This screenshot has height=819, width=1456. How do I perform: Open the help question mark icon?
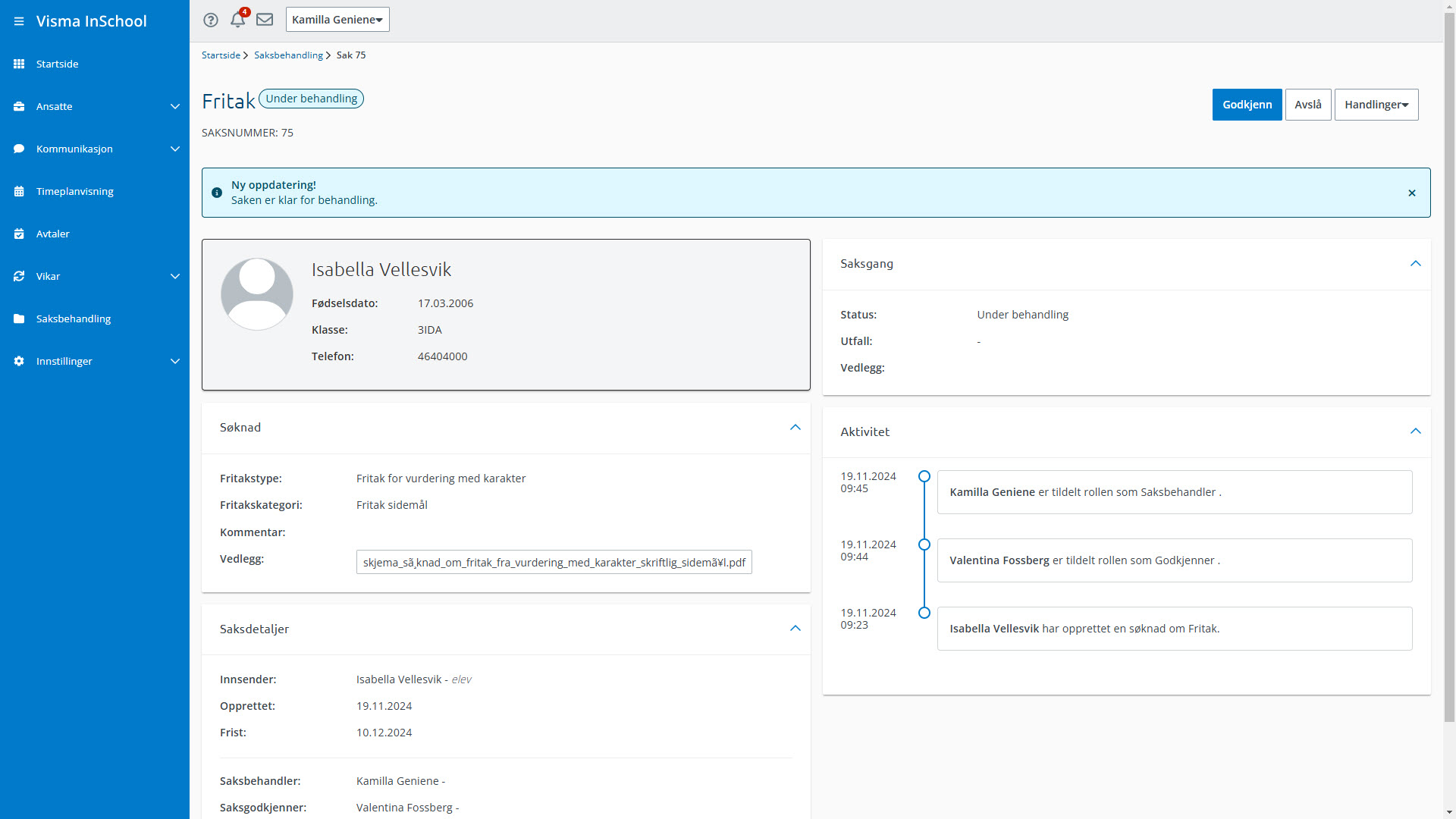(x=211, y=20)
